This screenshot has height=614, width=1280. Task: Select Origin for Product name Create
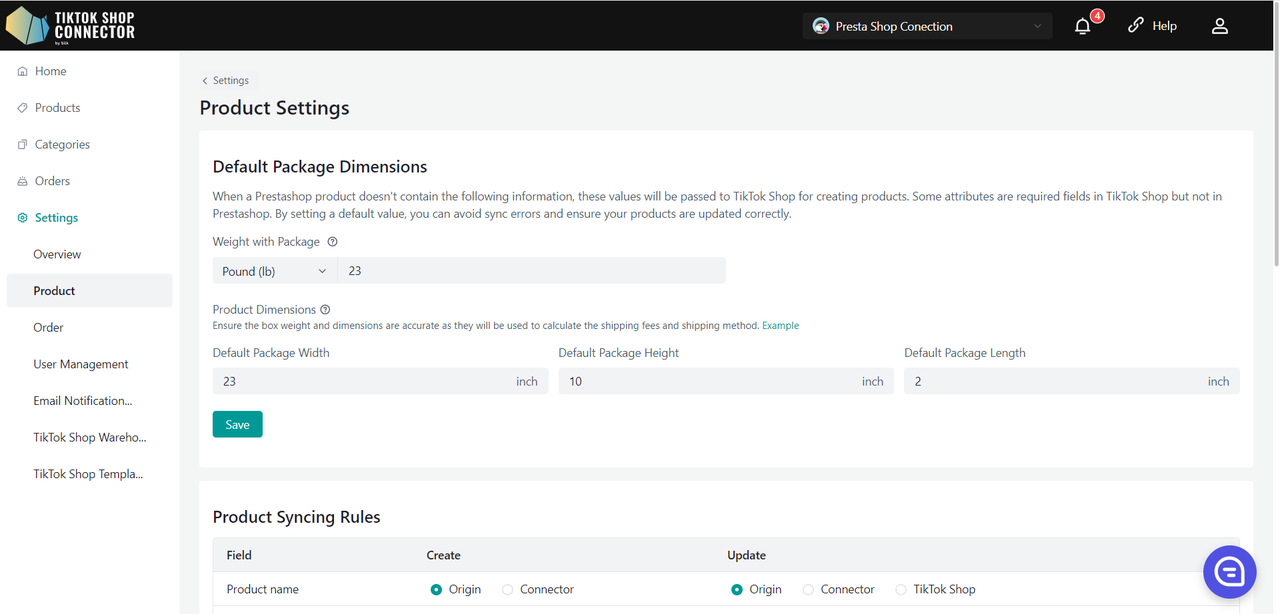point(436,590)
